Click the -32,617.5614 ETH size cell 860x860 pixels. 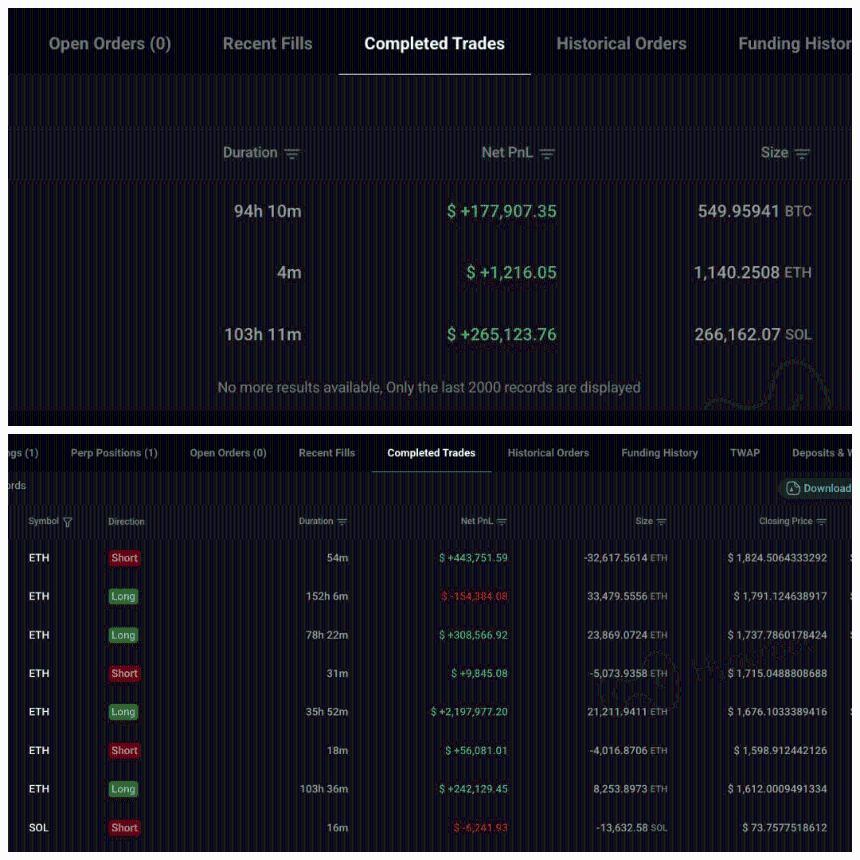(x=626, y=558)
